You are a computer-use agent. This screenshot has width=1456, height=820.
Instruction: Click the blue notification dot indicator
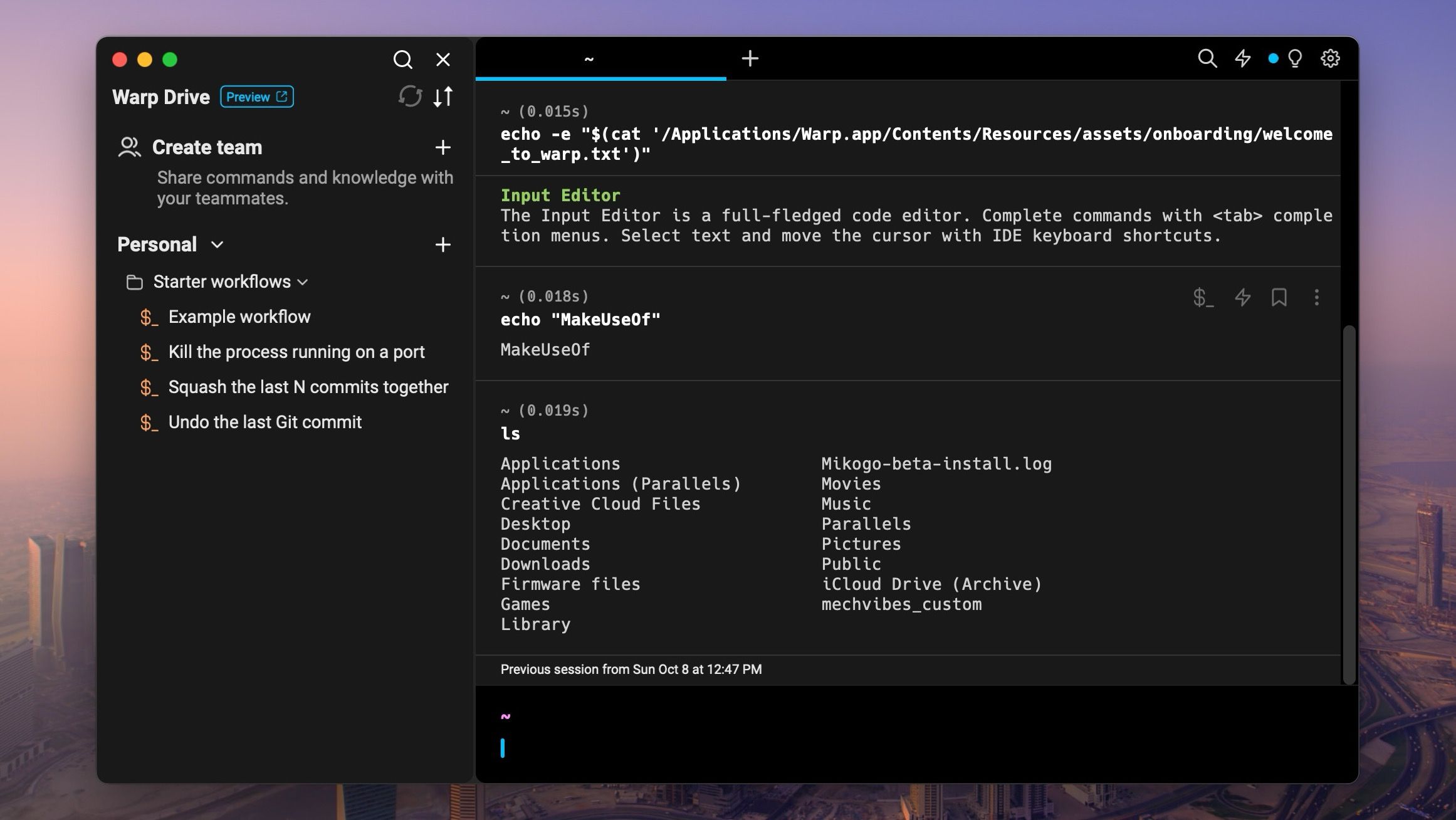pos(1273,58)
